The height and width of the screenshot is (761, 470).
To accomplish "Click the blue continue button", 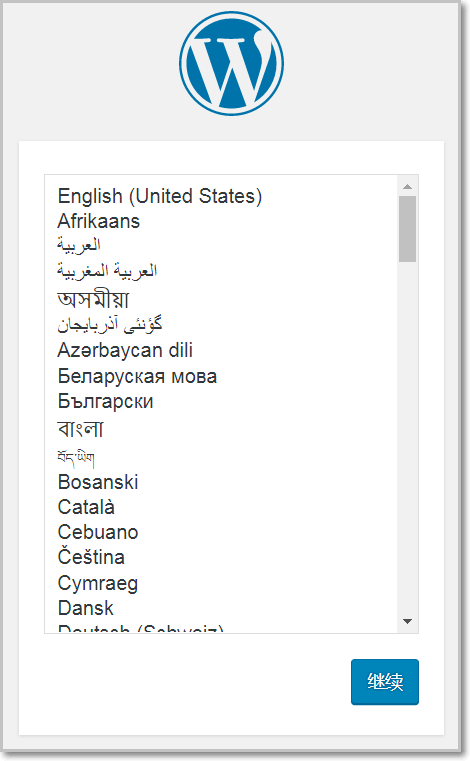I will point(385,682).
